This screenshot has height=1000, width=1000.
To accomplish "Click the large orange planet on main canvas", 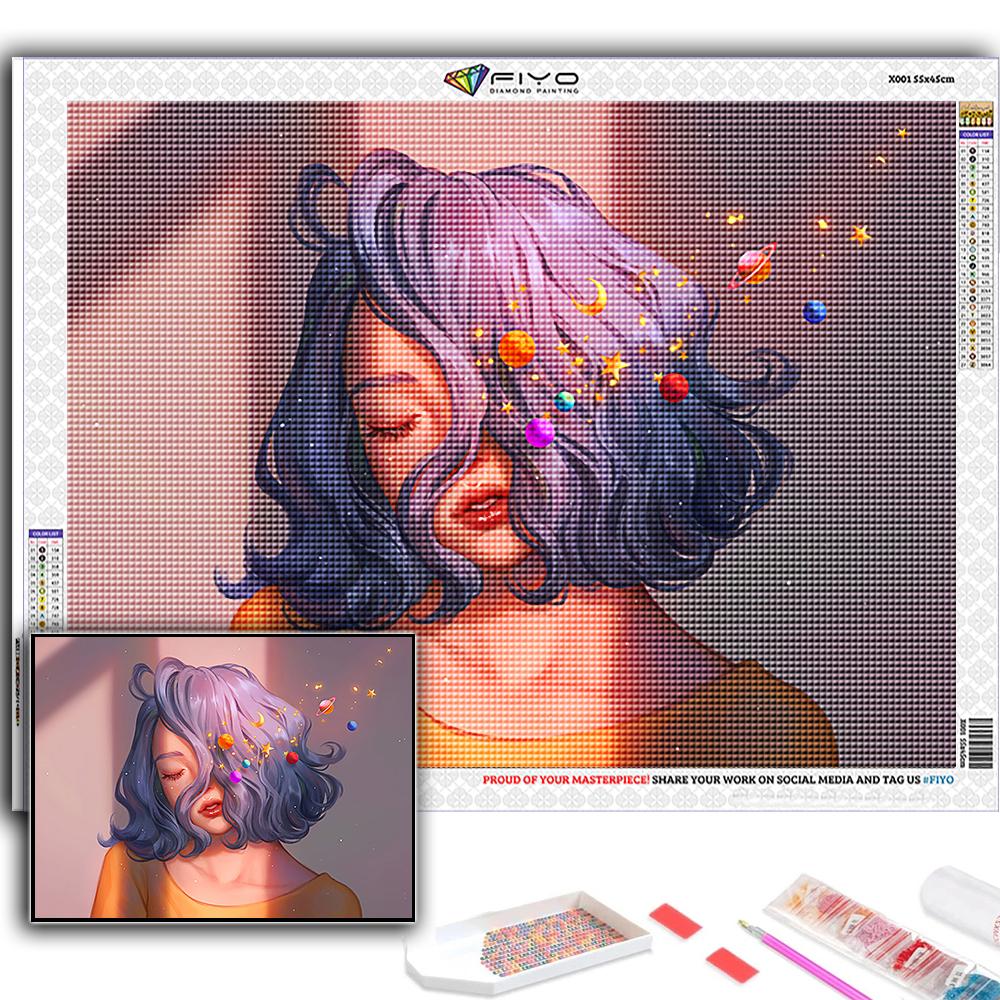I will tap(517, 349).
